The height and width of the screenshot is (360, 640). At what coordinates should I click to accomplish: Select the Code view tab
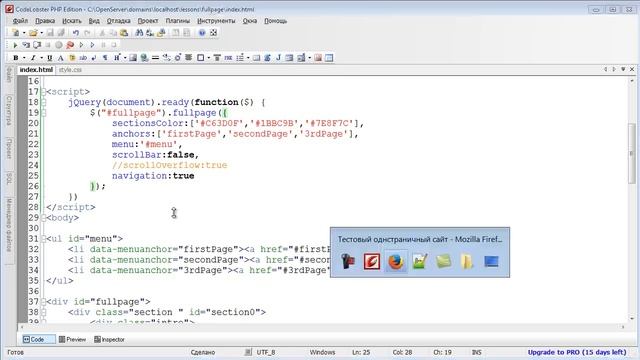(x=38, y=339)
